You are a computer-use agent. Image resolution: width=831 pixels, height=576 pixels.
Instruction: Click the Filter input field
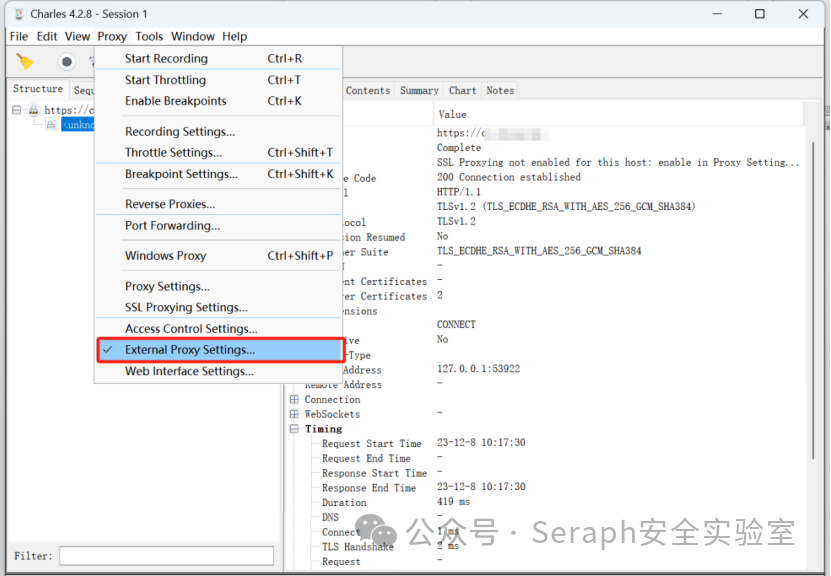166,556
